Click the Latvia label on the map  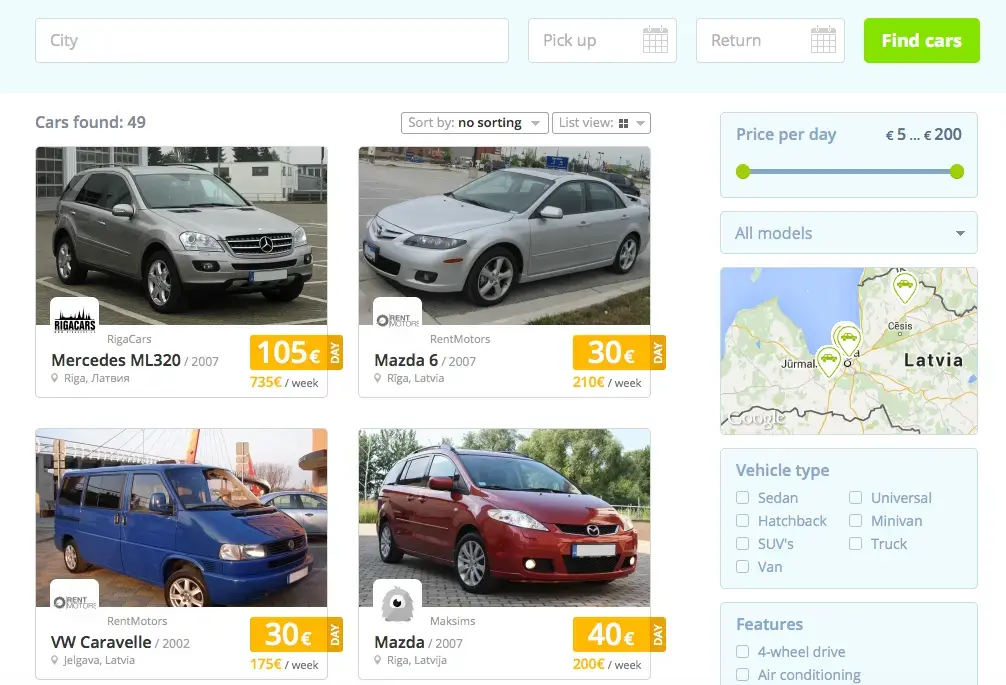point(934,360)
